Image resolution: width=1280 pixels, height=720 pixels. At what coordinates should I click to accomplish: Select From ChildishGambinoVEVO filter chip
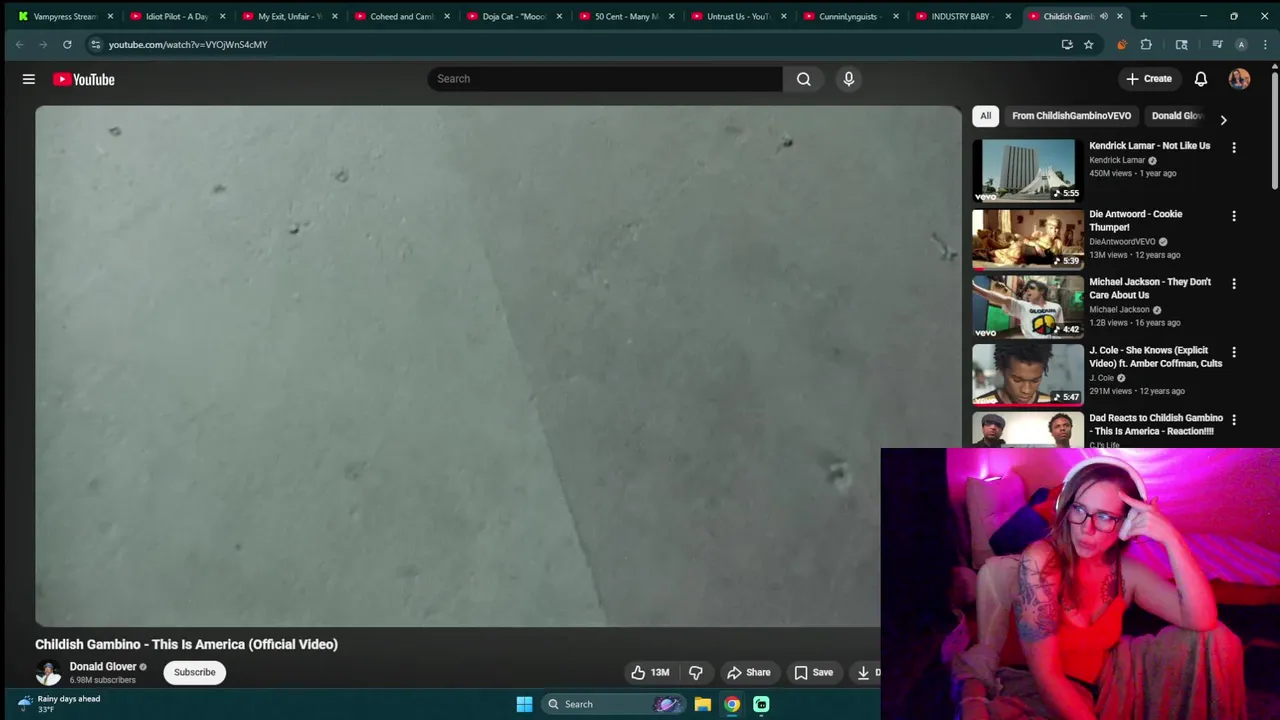coord(1071,116)
